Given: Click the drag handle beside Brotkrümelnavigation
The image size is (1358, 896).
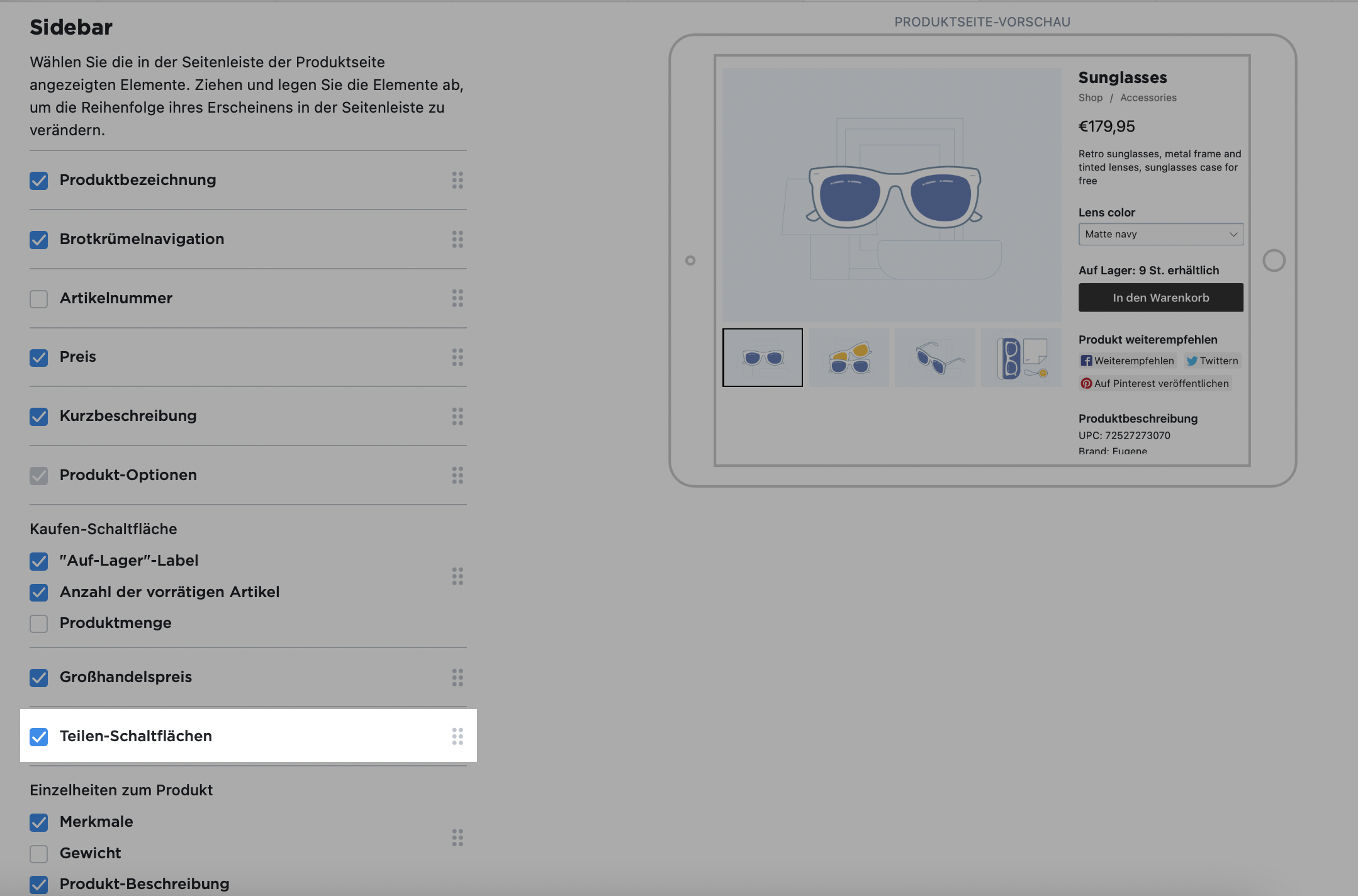Looking at the screenshot, I should (x=458, y=239).
